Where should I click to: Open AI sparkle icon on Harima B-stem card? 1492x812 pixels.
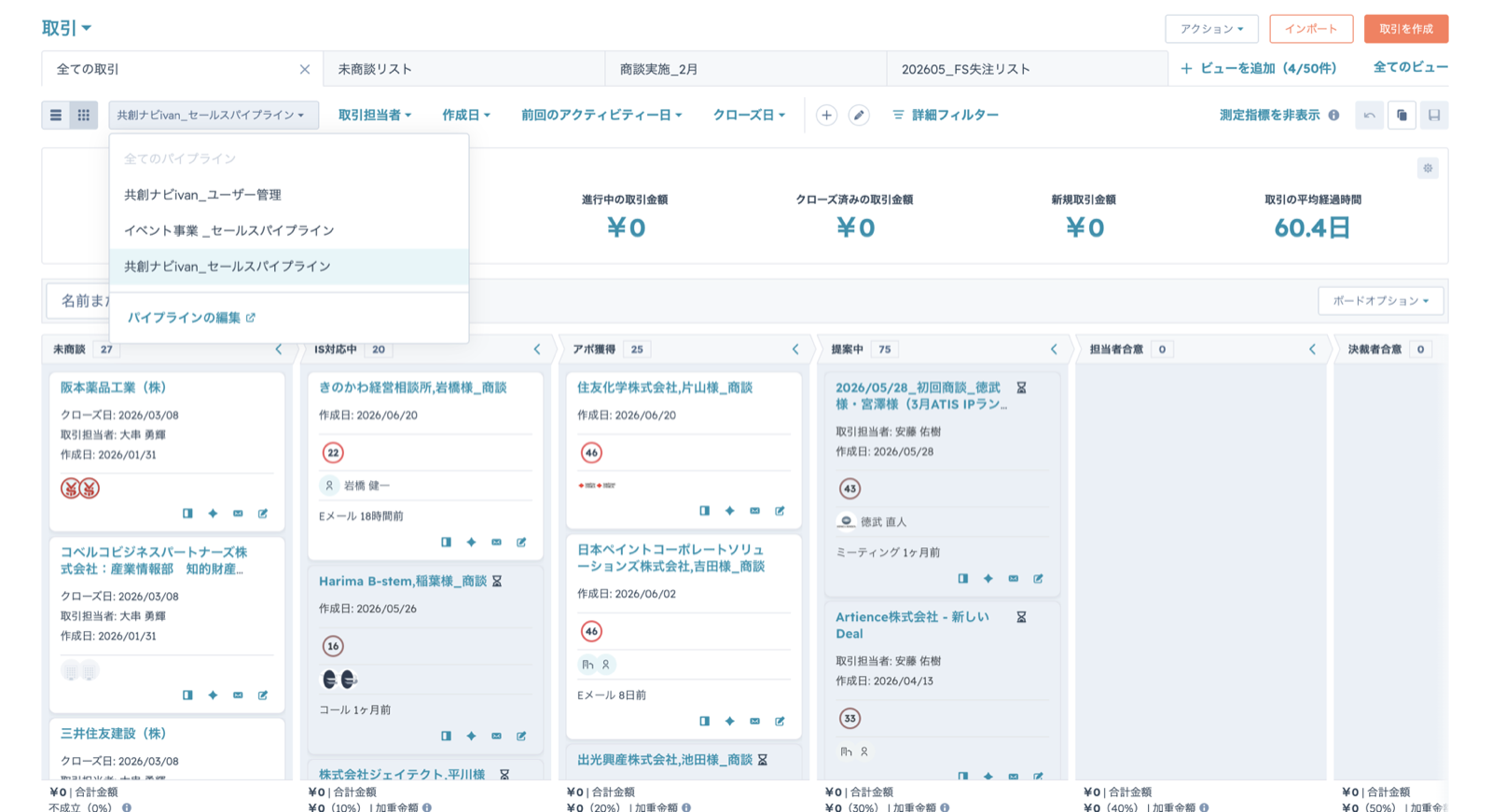(471, 736)
